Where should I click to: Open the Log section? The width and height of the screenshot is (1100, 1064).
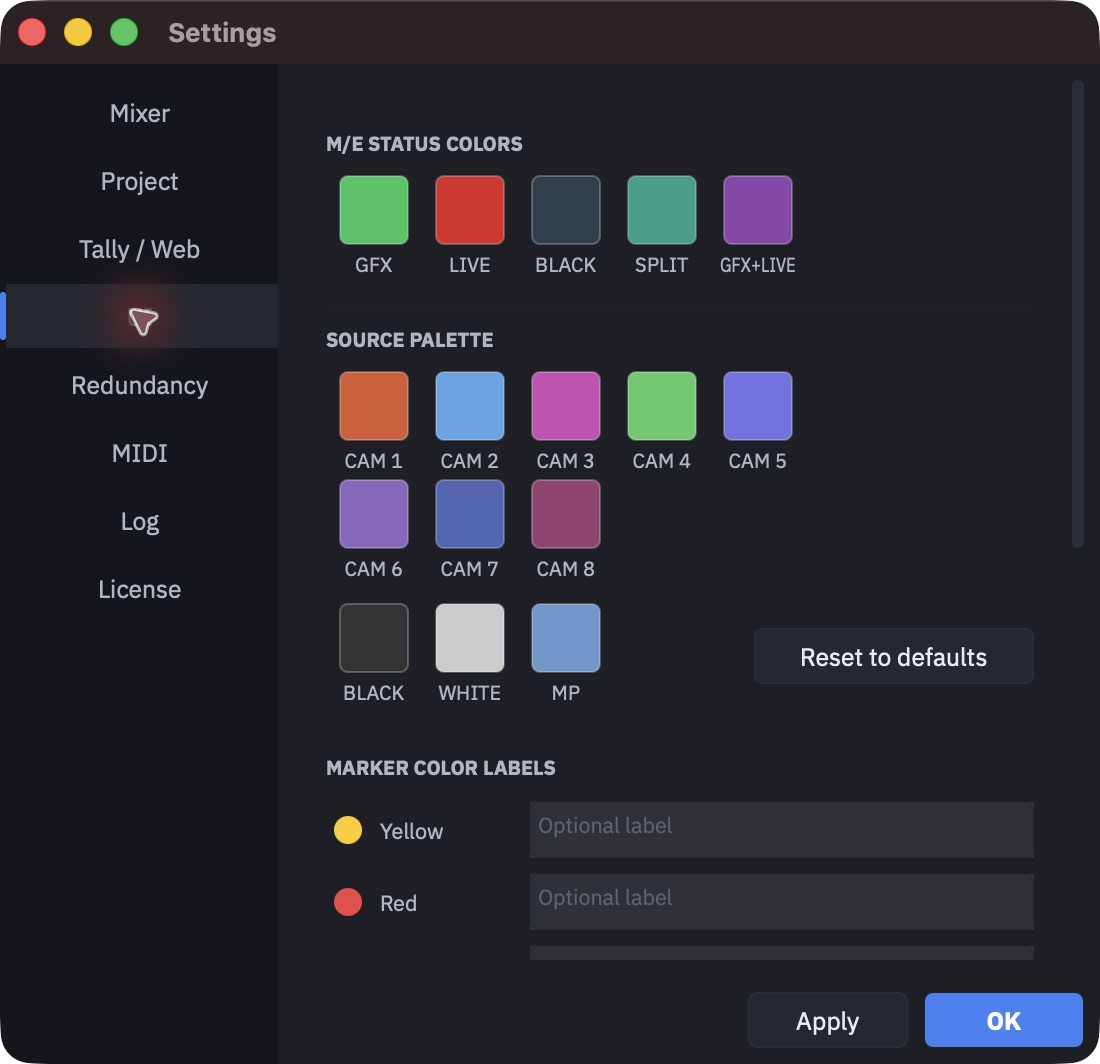pyautogui.click(x=140, y=521)
